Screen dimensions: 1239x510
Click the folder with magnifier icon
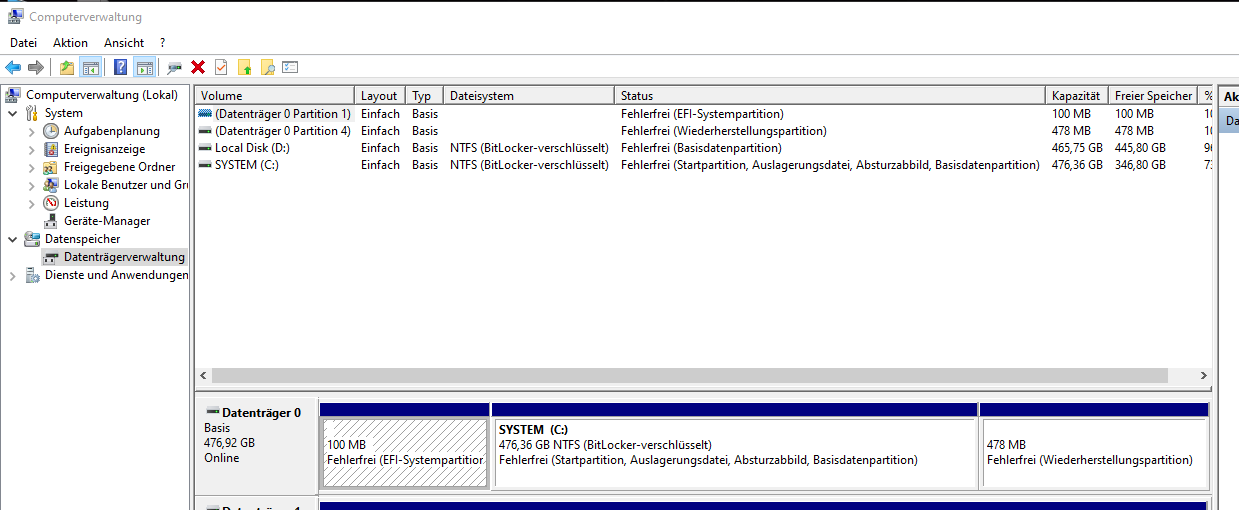click(x=267, y=67)
